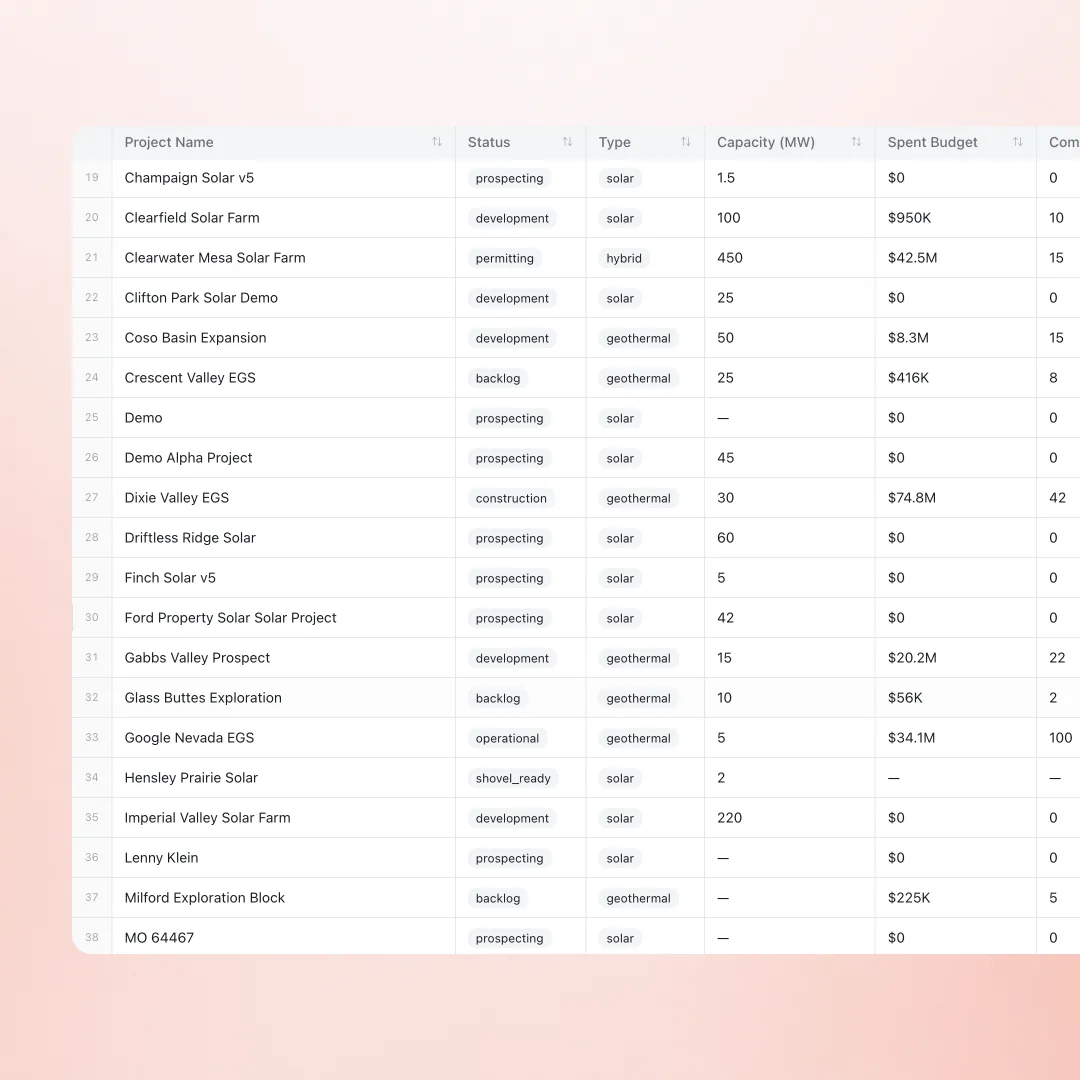Select Demo Alpha Project name

[189, 457]
